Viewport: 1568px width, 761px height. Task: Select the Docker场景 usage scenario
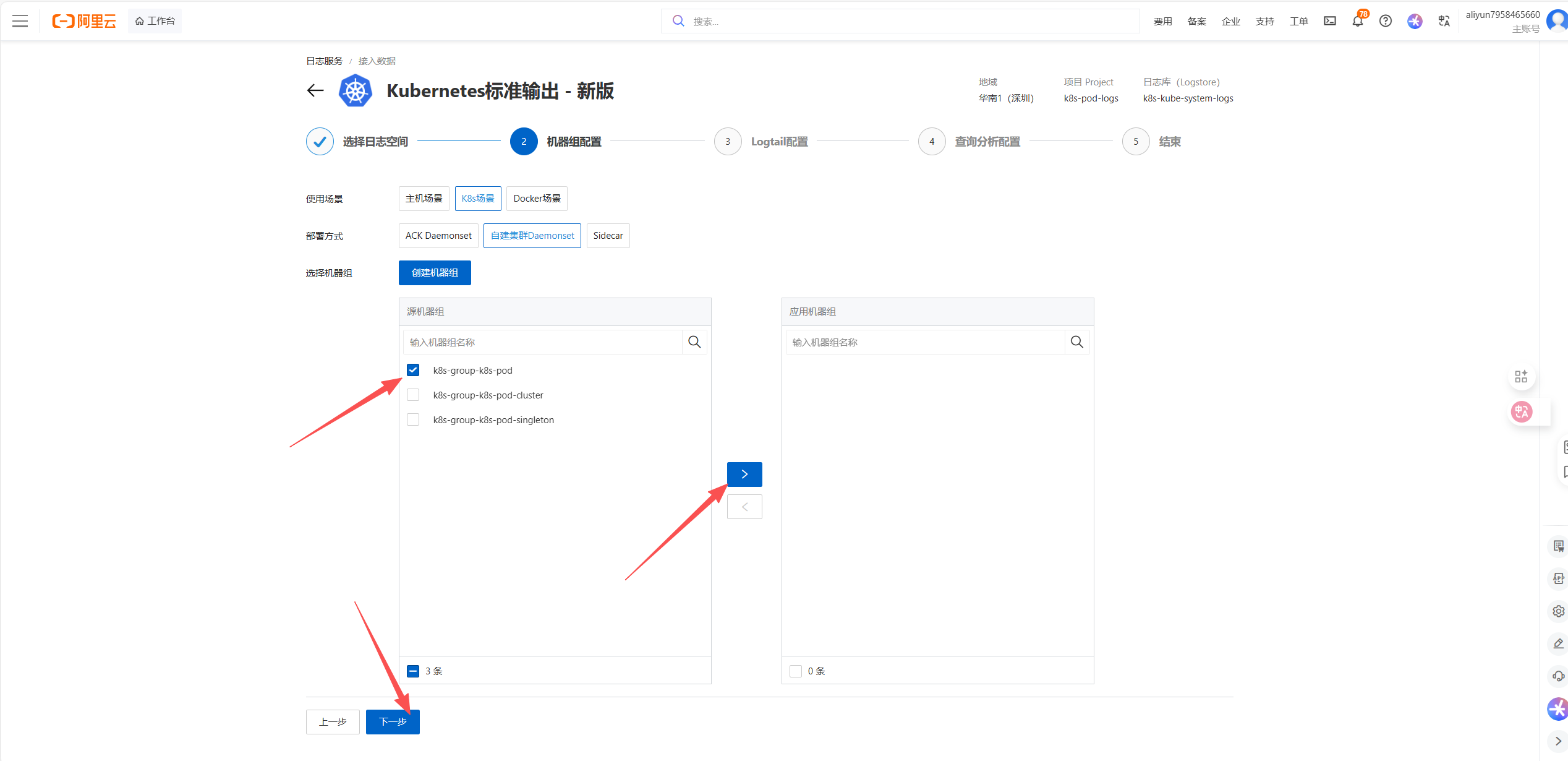[537, 199]
